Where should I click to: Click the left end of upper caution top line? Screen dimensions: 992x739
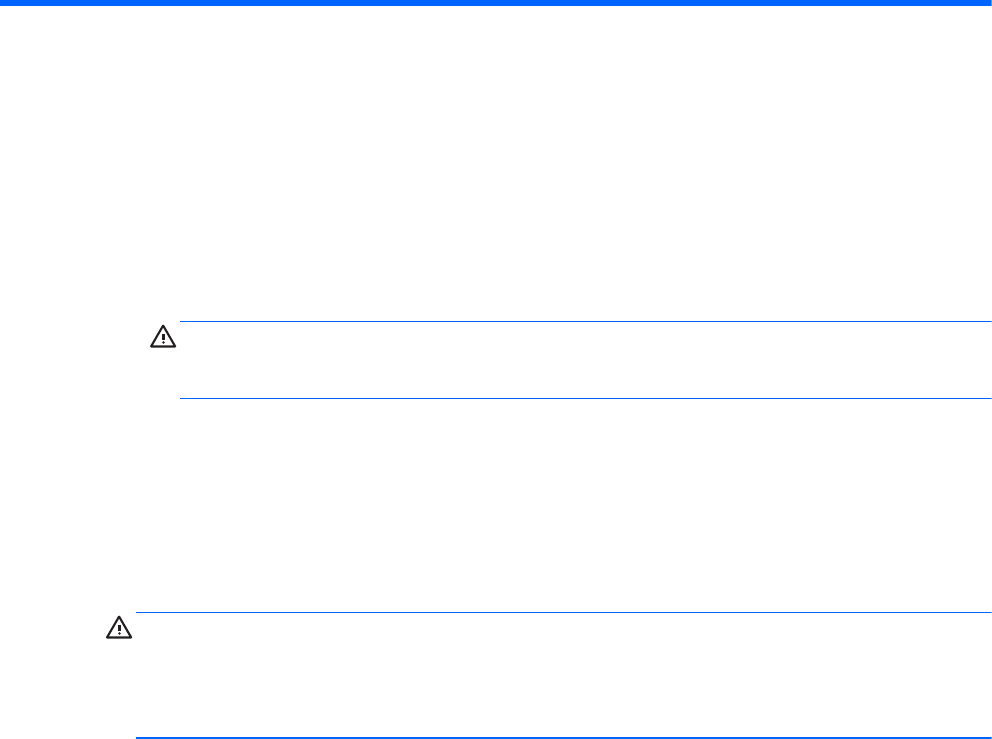click(x=182, y=322)
